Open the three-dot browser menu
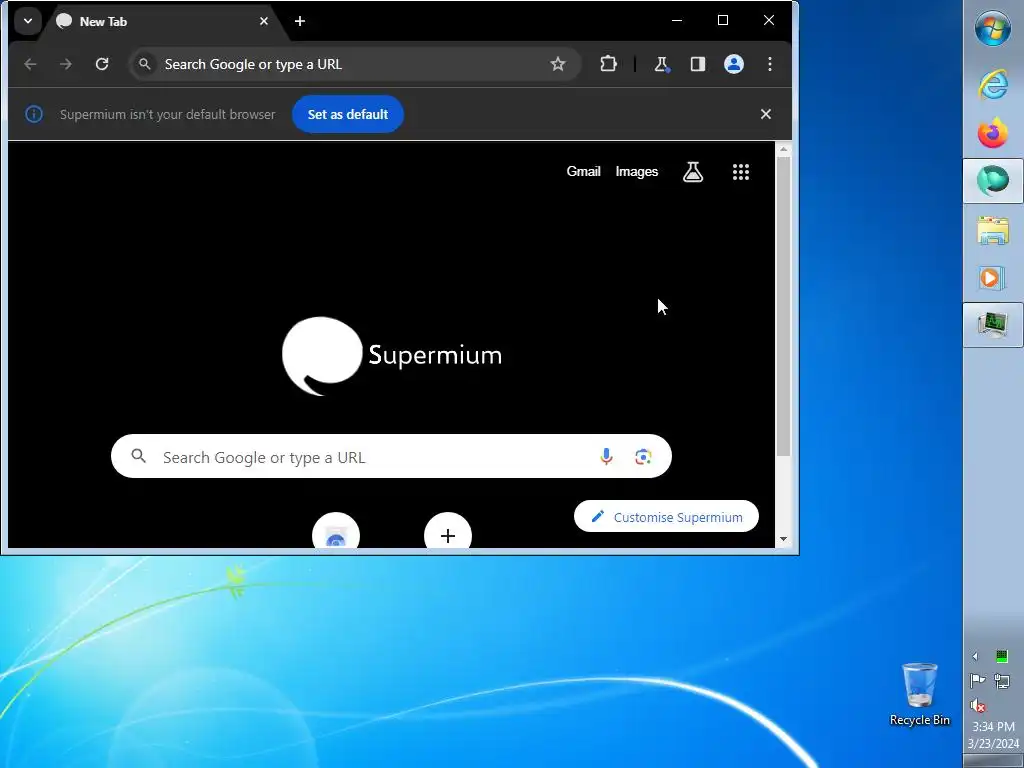Screen dimensions: 1024x768 (x=770, y=64)
